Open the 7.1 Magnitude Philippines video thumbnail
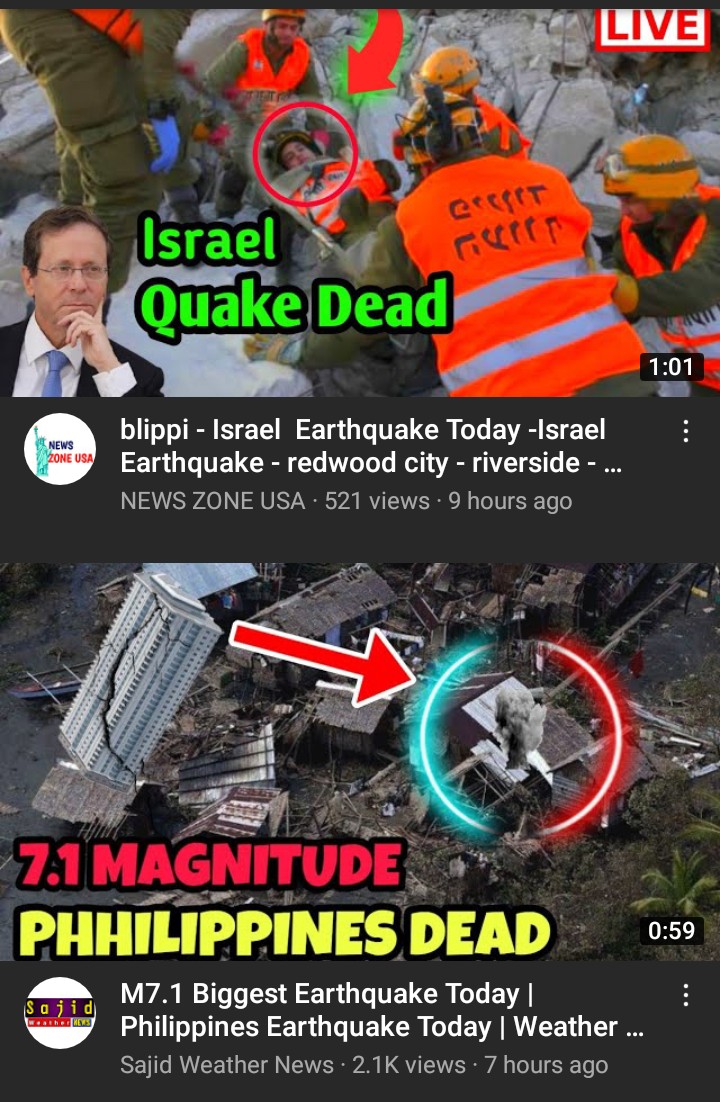720x1102 pixels. [360, 762]
